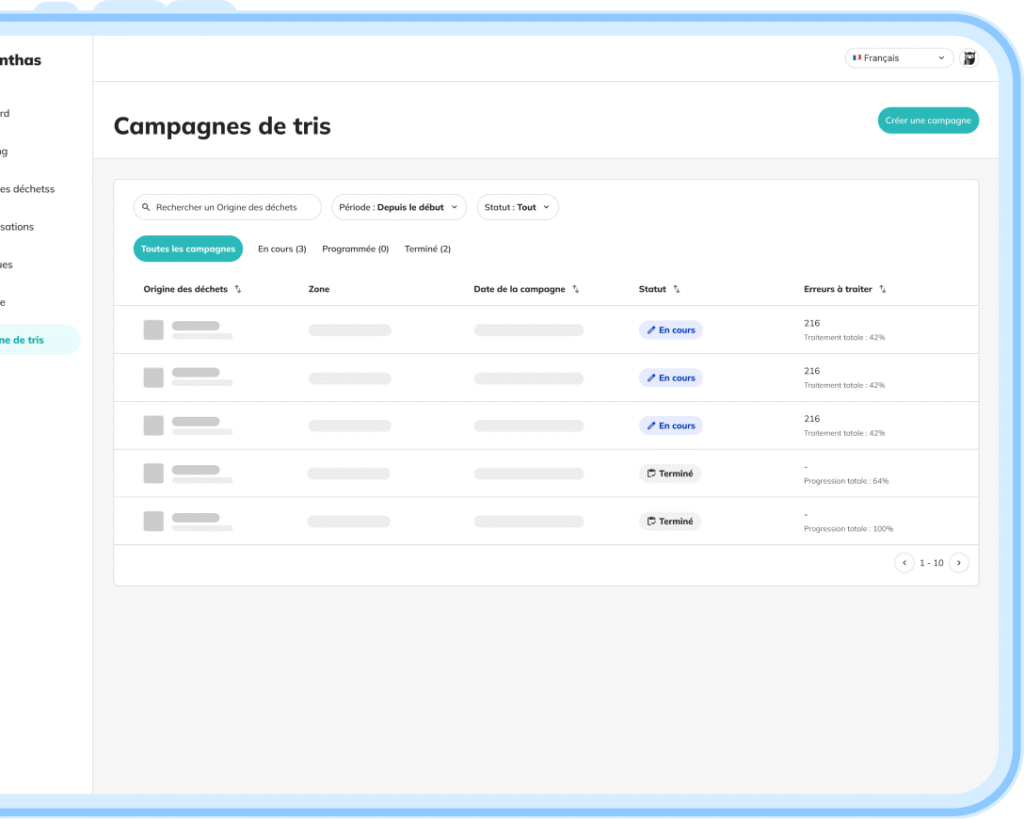Screen dimensions: 1024x819
Task: Open the Statut Tout filter dropdown
Action: [517, 207]
